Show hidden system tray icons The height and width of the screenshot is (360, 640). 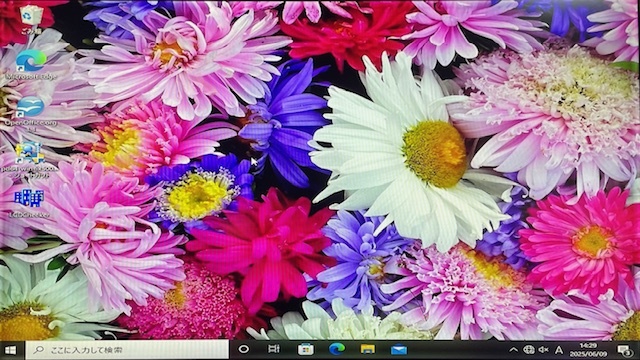(x=513, y=350)
